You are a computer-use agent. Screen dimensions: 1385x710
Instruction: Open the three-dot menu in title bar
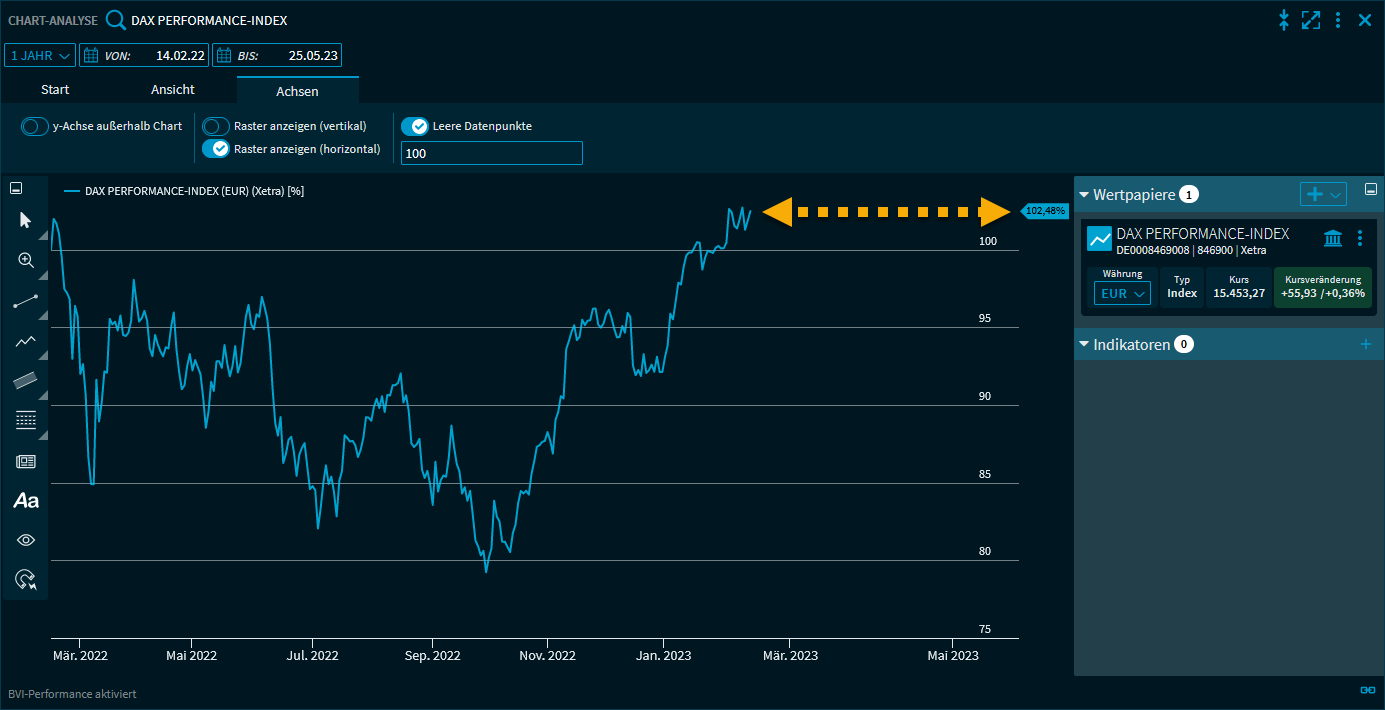(1338, 20)
